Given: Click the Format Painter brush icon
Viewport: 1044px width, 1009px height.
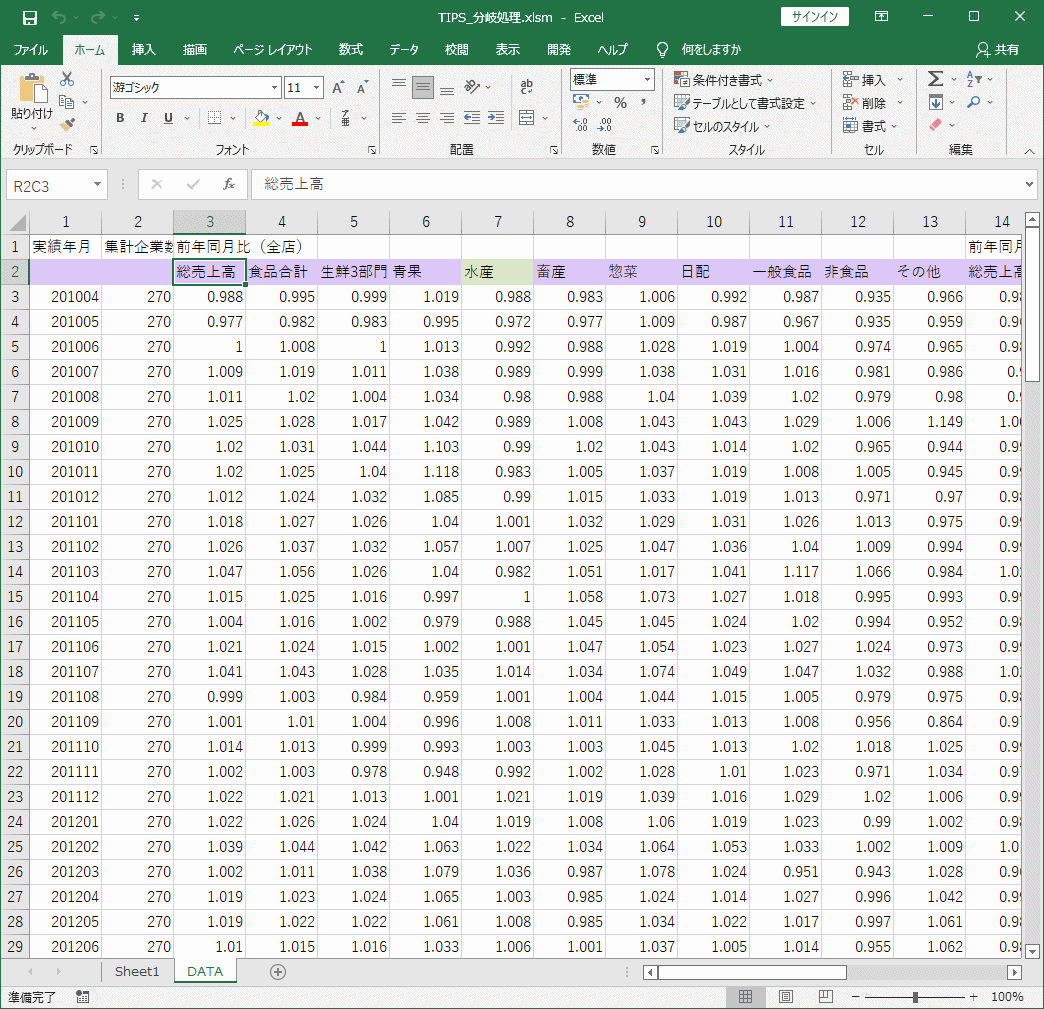Looking at the screenshot, I should click(x=67, y=125).
